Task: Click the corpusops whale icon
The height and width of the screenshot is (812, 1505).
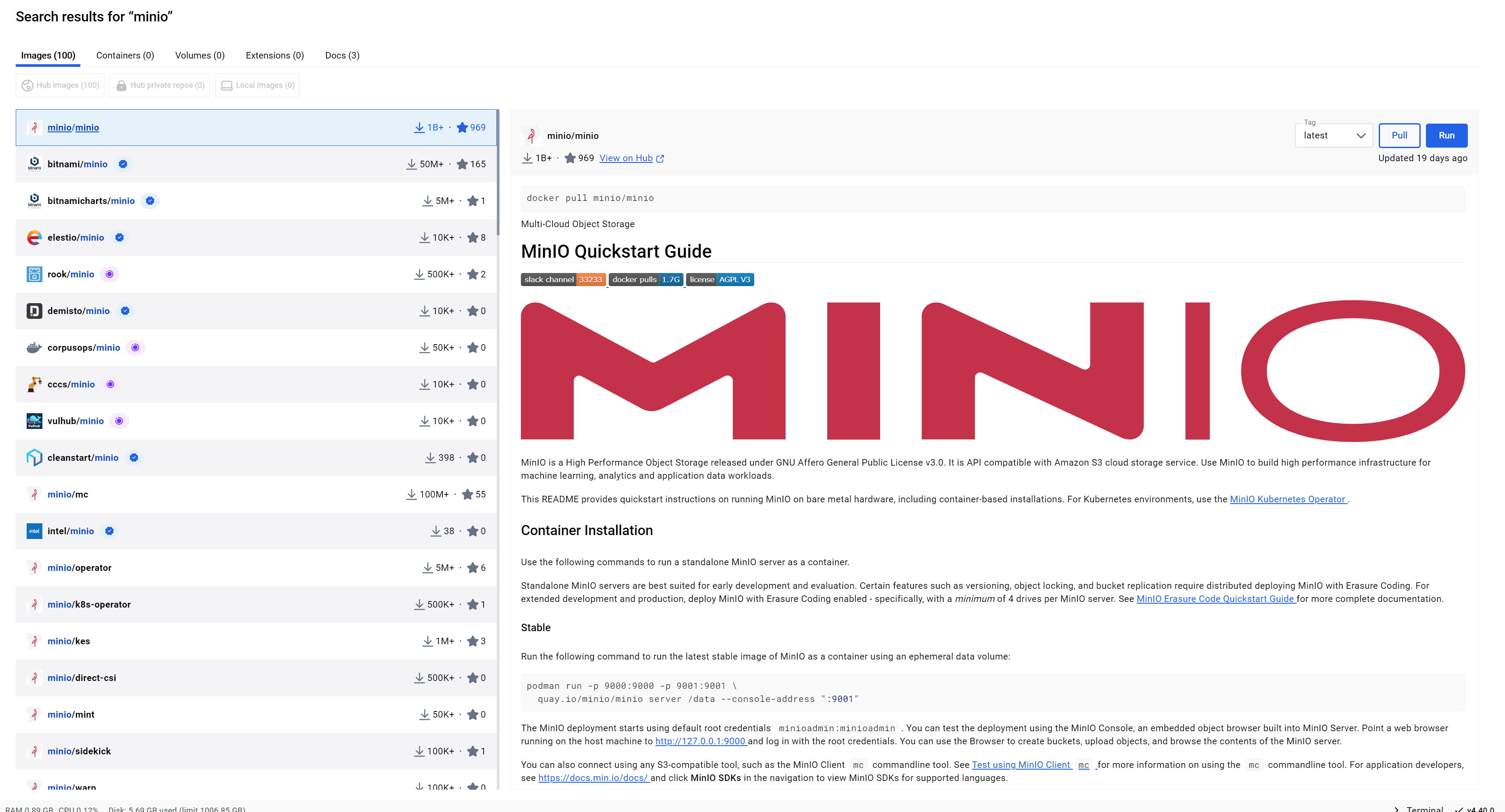Action: (x=35, y=348)
